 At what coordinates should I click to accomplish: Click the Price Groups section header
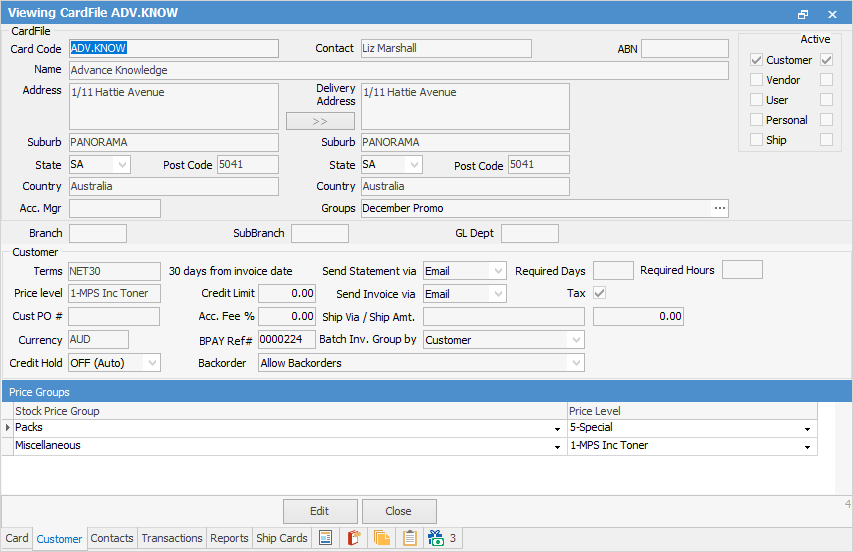pos(426,392)
